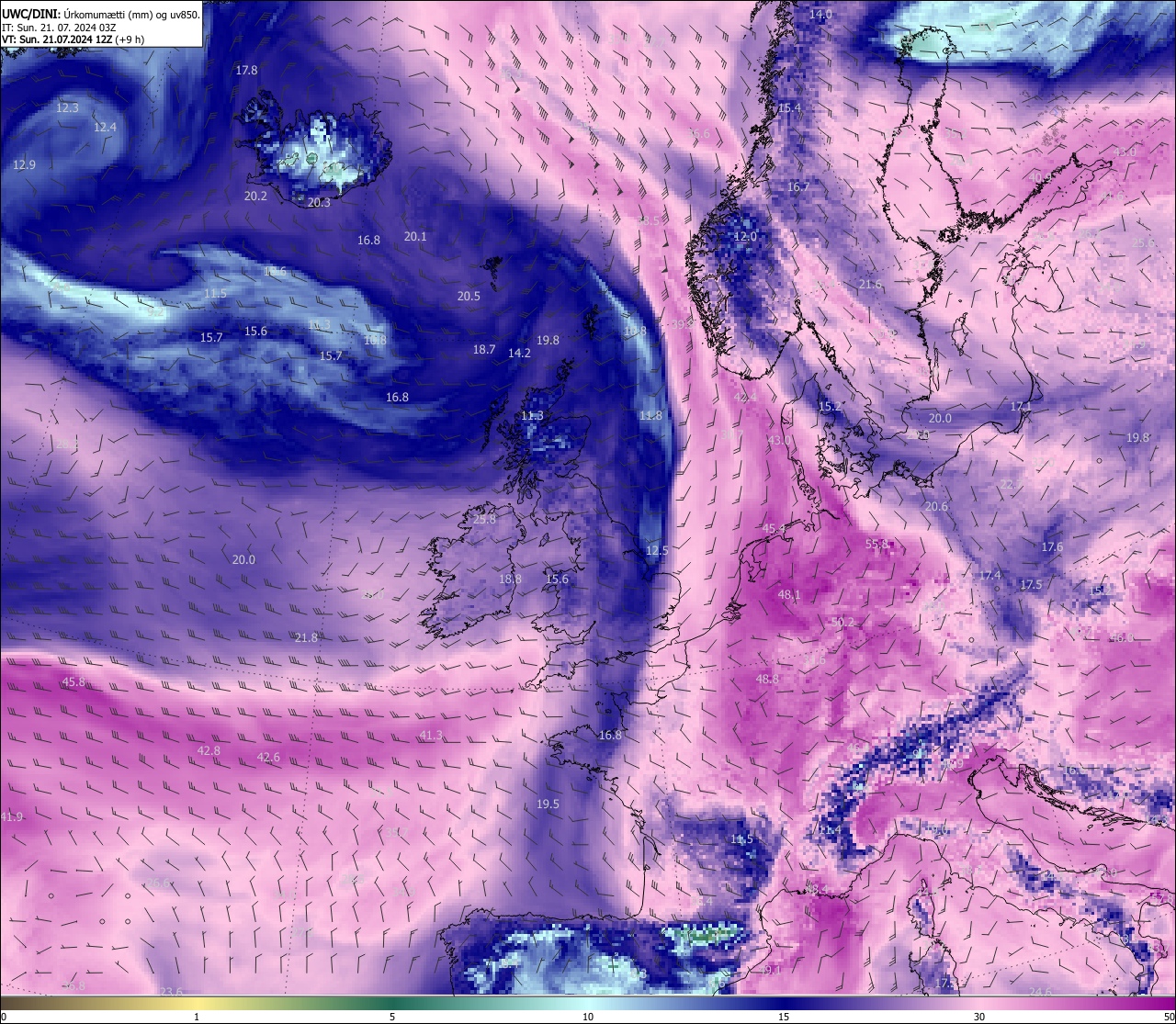The width and height of the screenshot is (1176, 1024).
Task: Click the '20.3' value south of Iceland
Action: click(x=319, y=202)
